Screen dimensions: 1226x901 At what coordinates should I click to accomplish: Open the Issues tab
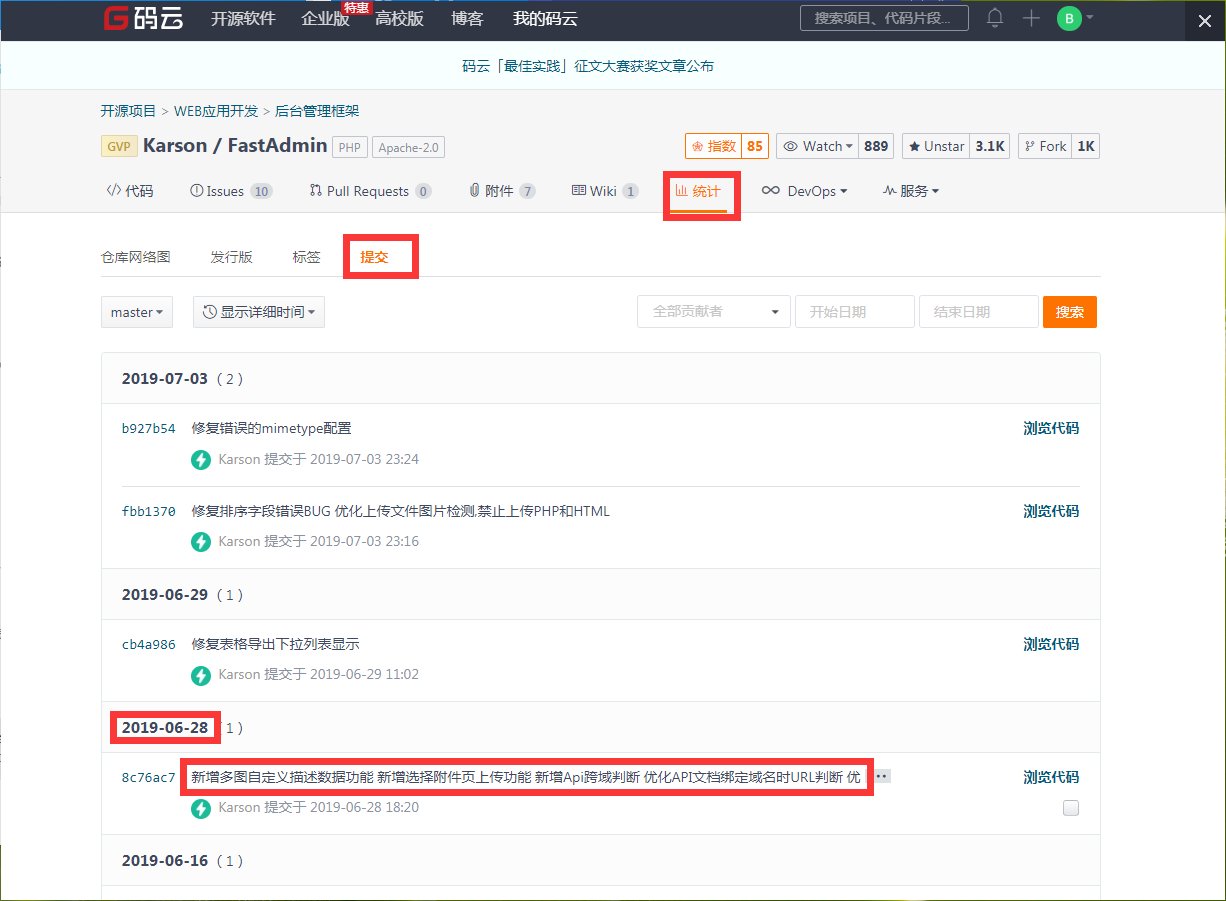tap(231, 191)
